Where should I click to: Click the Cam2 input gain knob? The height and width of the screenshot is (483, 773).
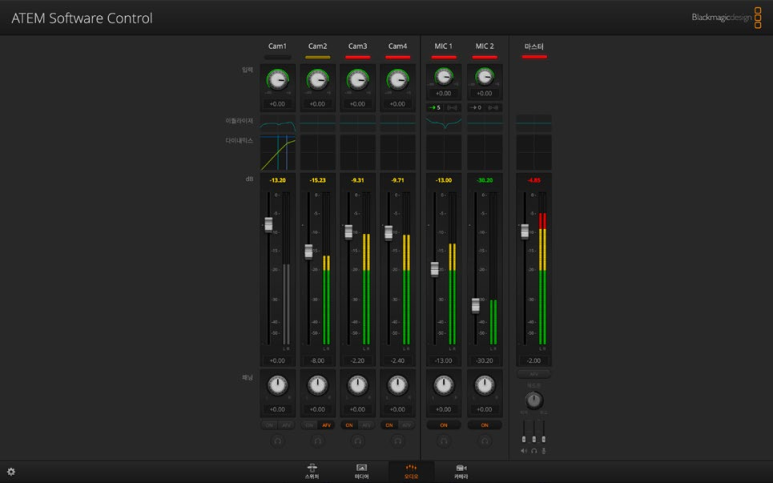[317, 80]
